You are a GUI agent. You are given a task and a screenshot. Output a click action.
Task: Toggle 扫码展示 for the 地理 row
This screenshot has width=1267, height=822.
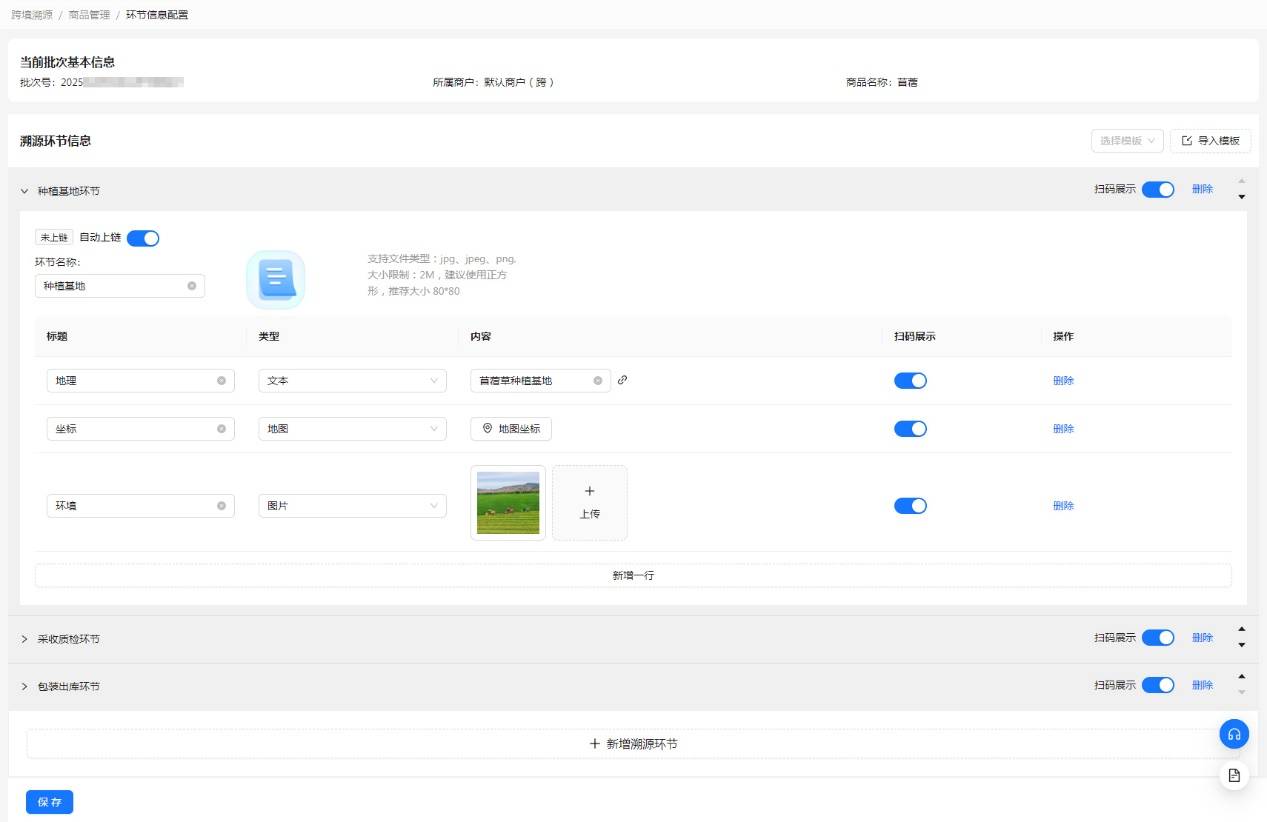[x=910, y=381]
